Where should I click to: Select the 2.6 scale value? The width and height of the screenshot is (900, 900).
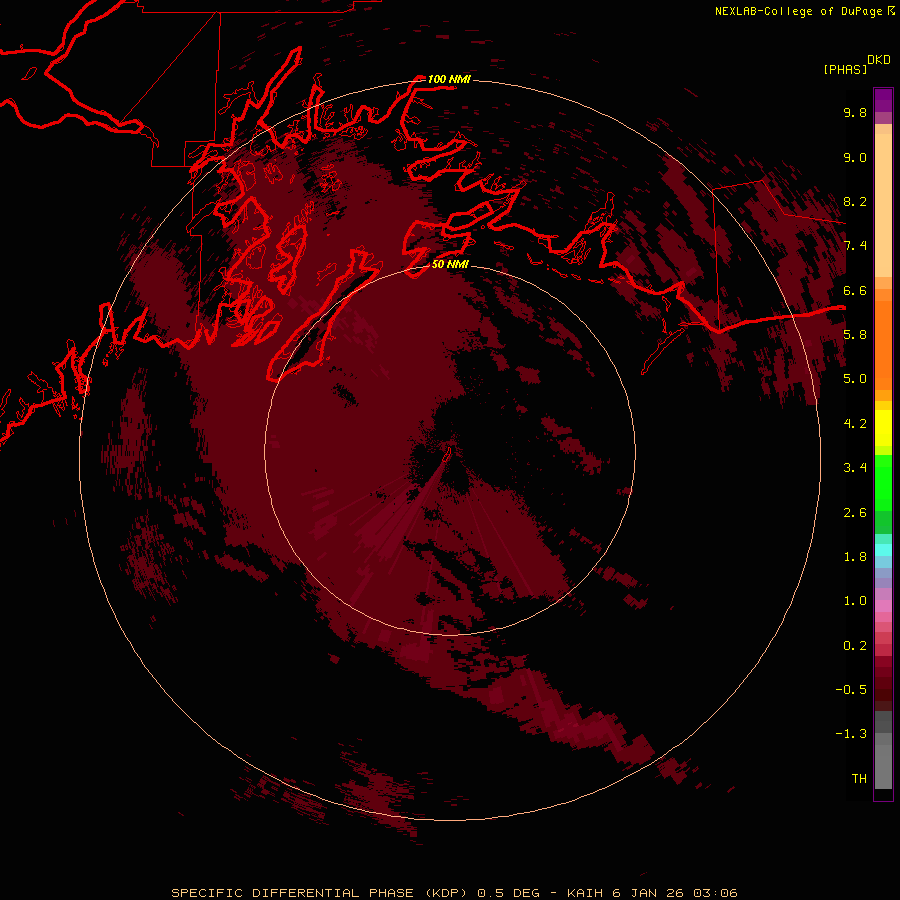coord(855,513)
